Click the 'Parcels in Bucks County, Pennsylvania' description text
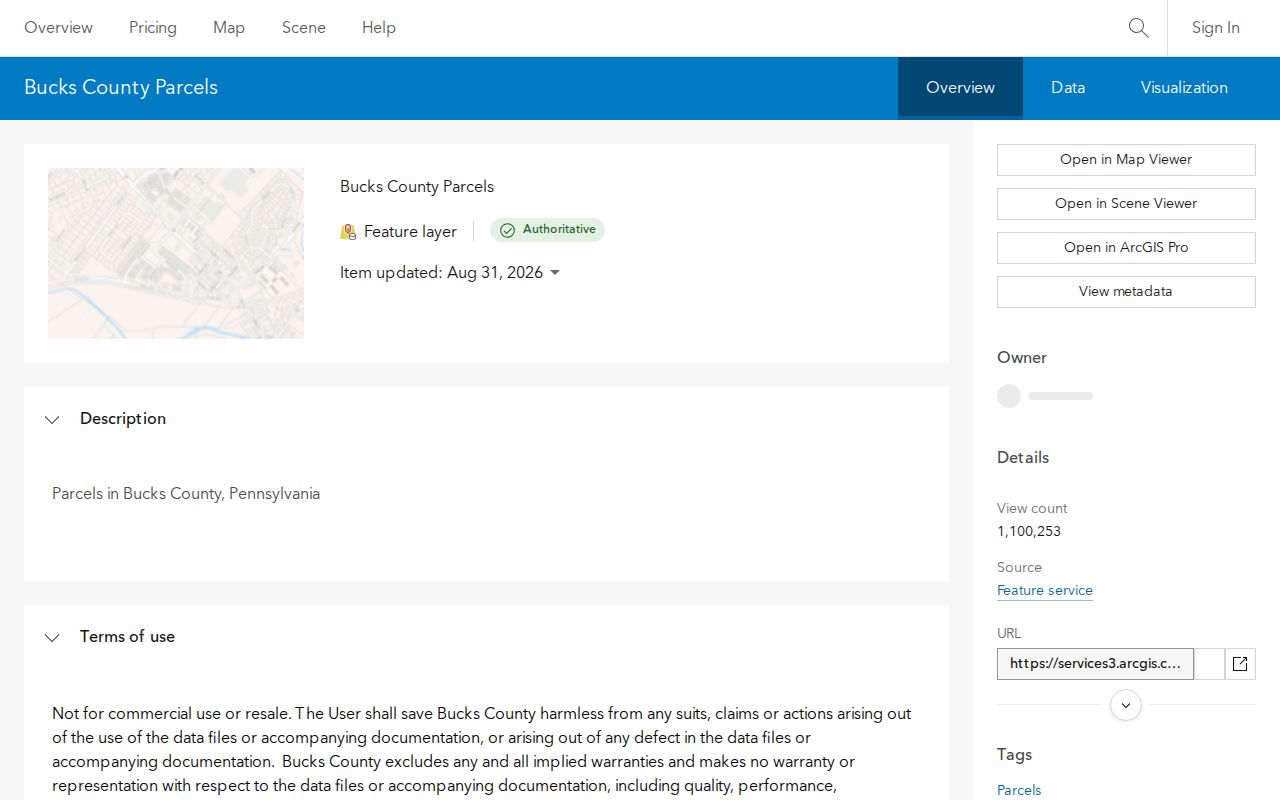Image resolution: width=1280 pixels, height=800 pixels. 186,494
